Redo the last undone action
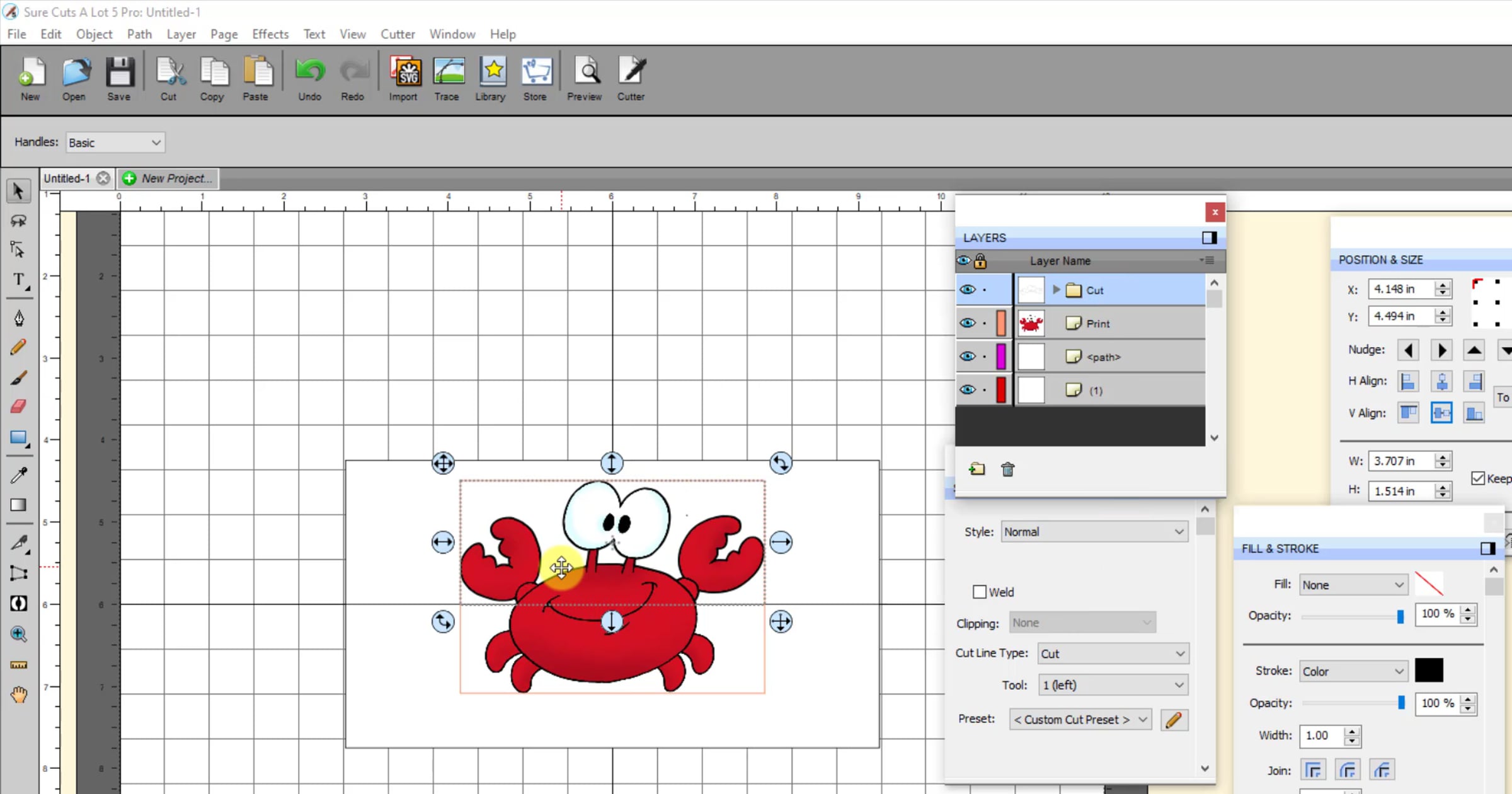 click(x=353, y=79)
